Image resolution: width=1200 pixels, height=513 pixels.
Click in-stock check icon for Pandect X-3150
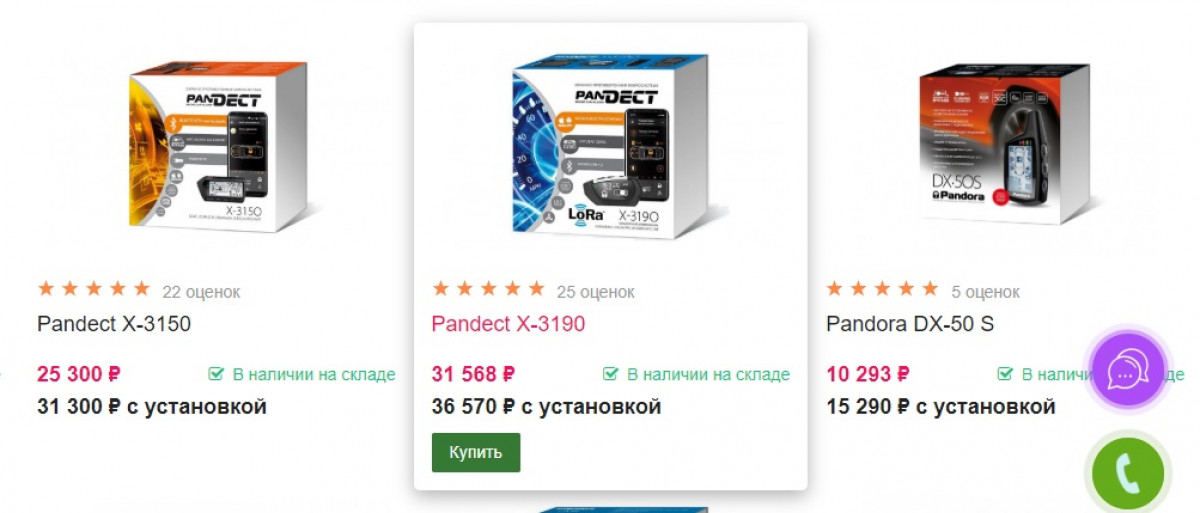coord(216,375)
